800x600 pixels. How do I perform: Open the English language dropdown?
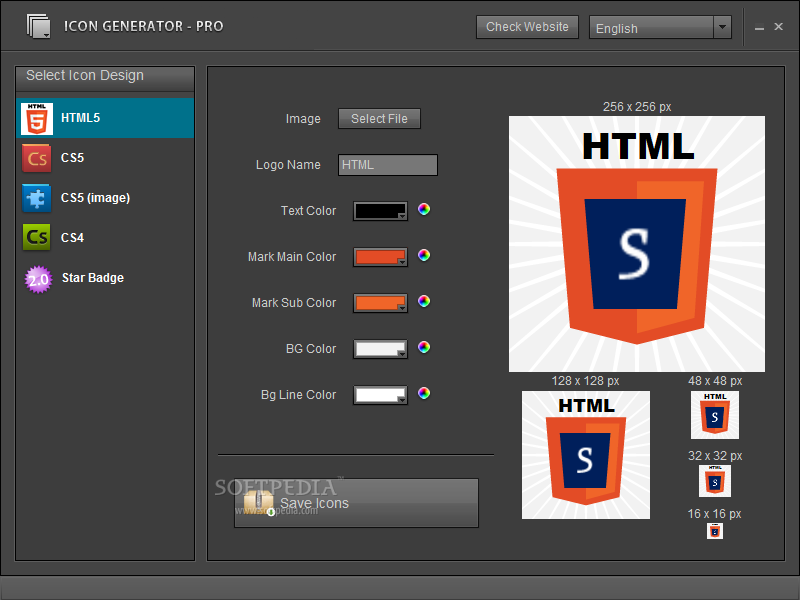tap(650, 27)
